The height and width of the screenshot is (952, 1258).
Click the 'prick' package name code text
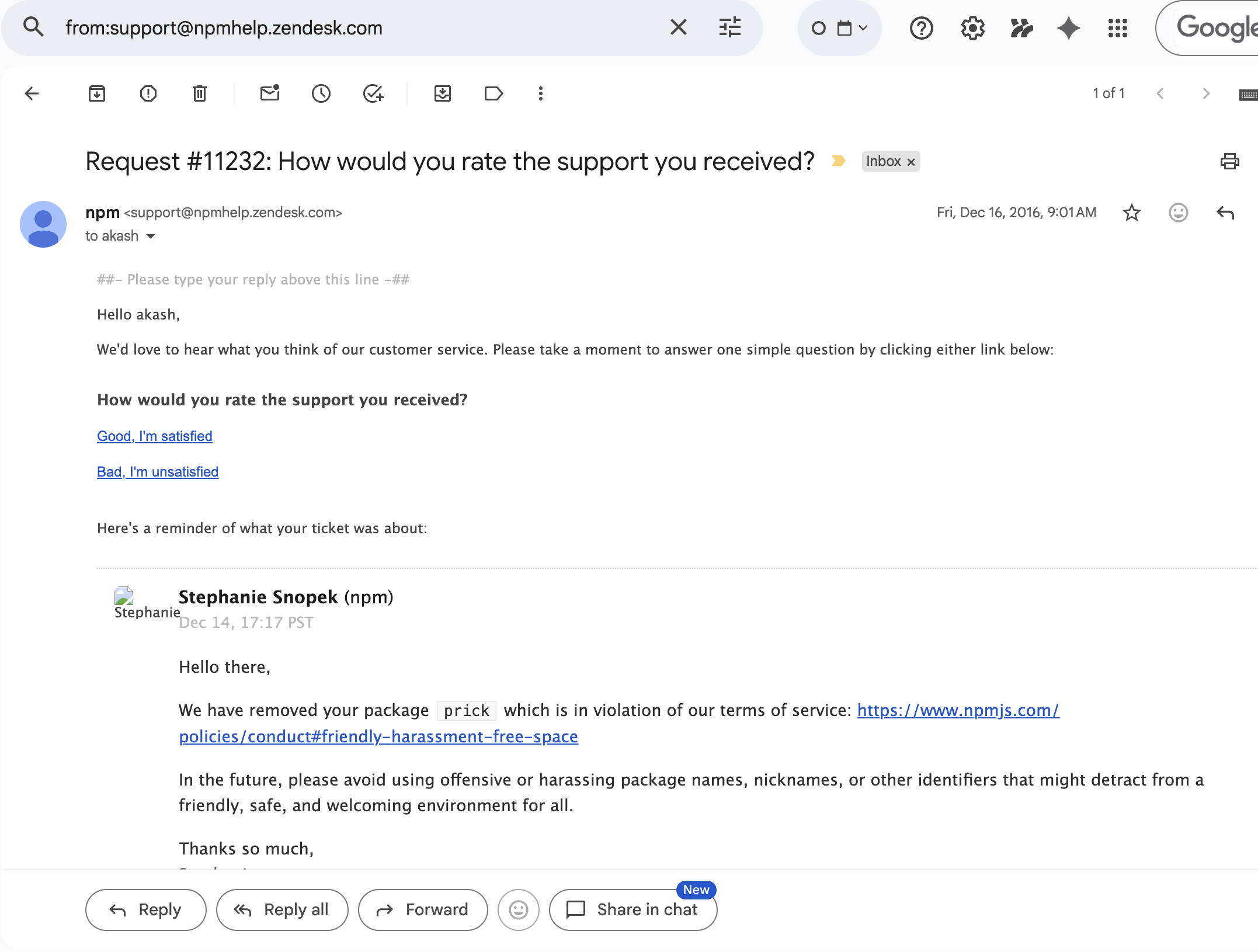[467, 711]
